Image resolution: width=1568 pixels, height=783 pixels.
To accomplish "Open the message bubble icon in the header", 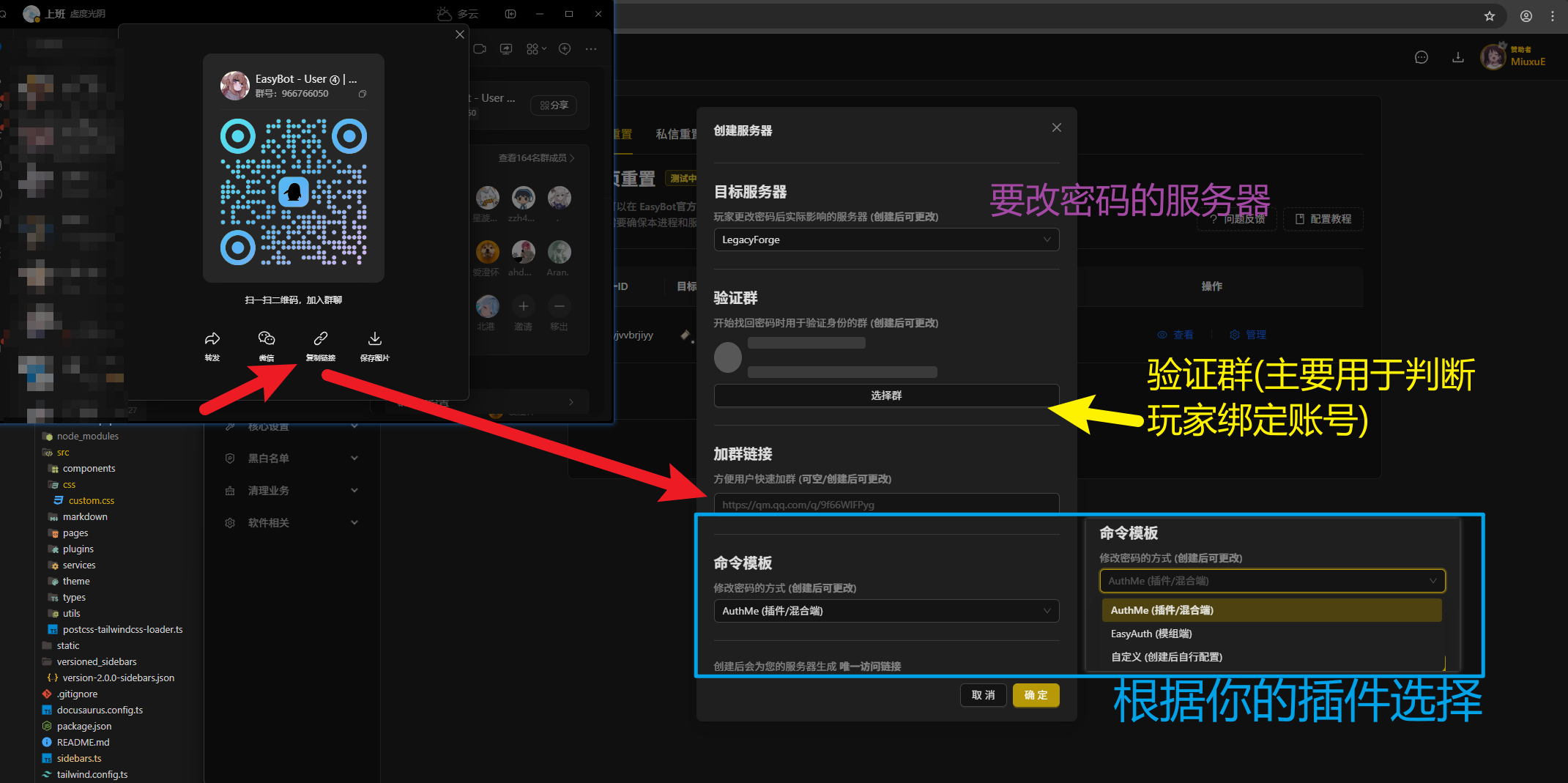I will point(1421,57).
